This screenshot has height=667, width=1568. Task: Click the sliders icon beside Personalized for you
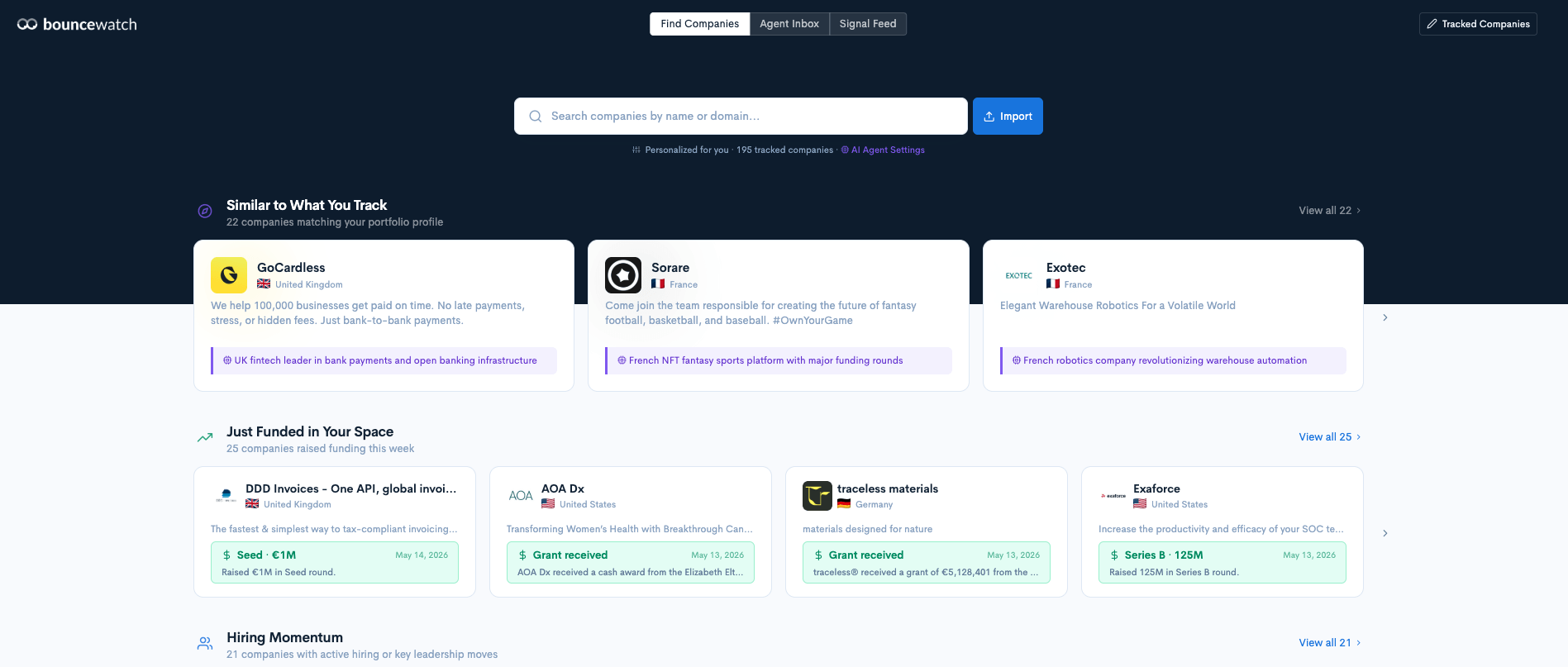(636, 150)
